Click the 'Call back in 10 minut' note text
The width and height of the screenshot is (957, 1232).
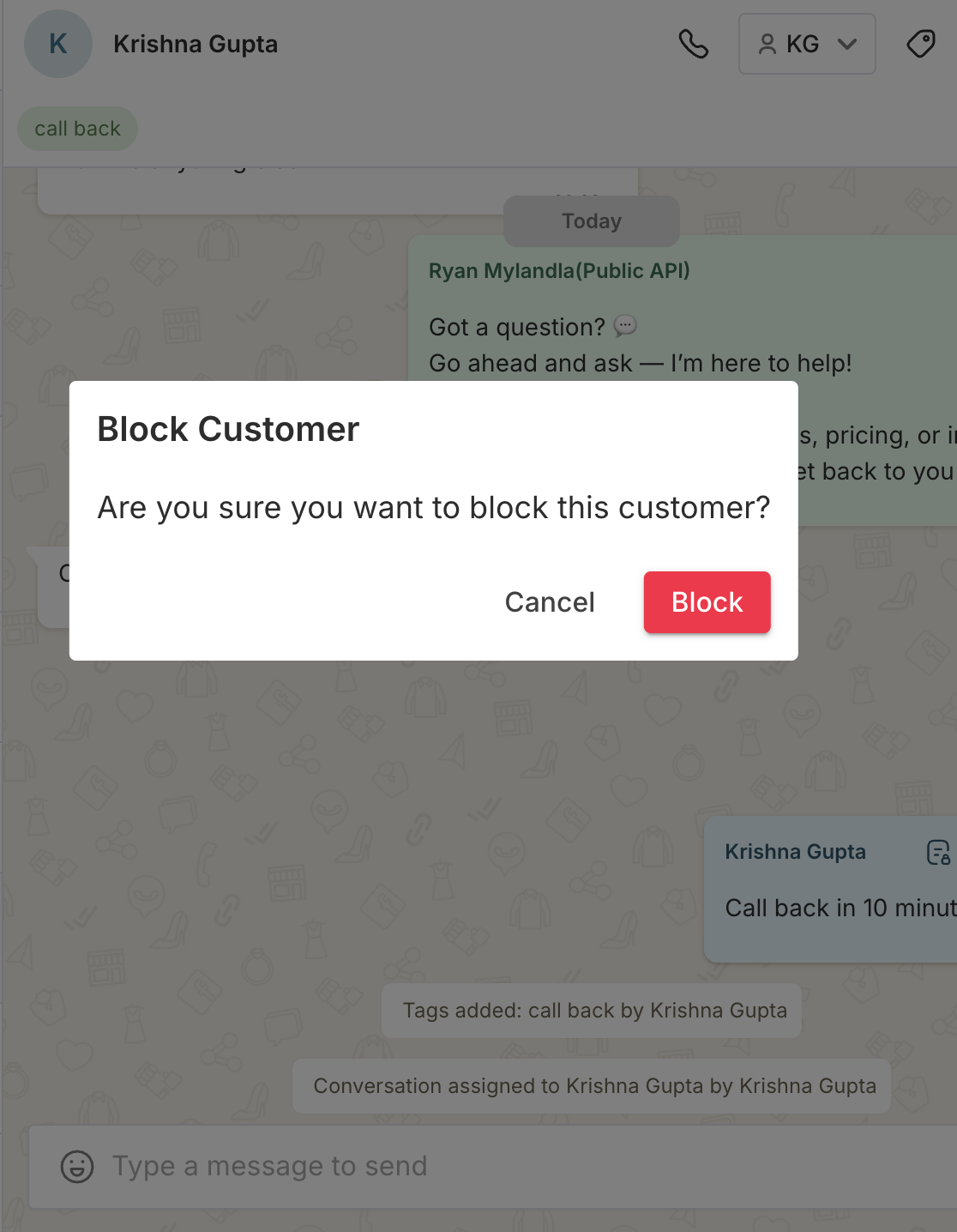pos(840,908)
